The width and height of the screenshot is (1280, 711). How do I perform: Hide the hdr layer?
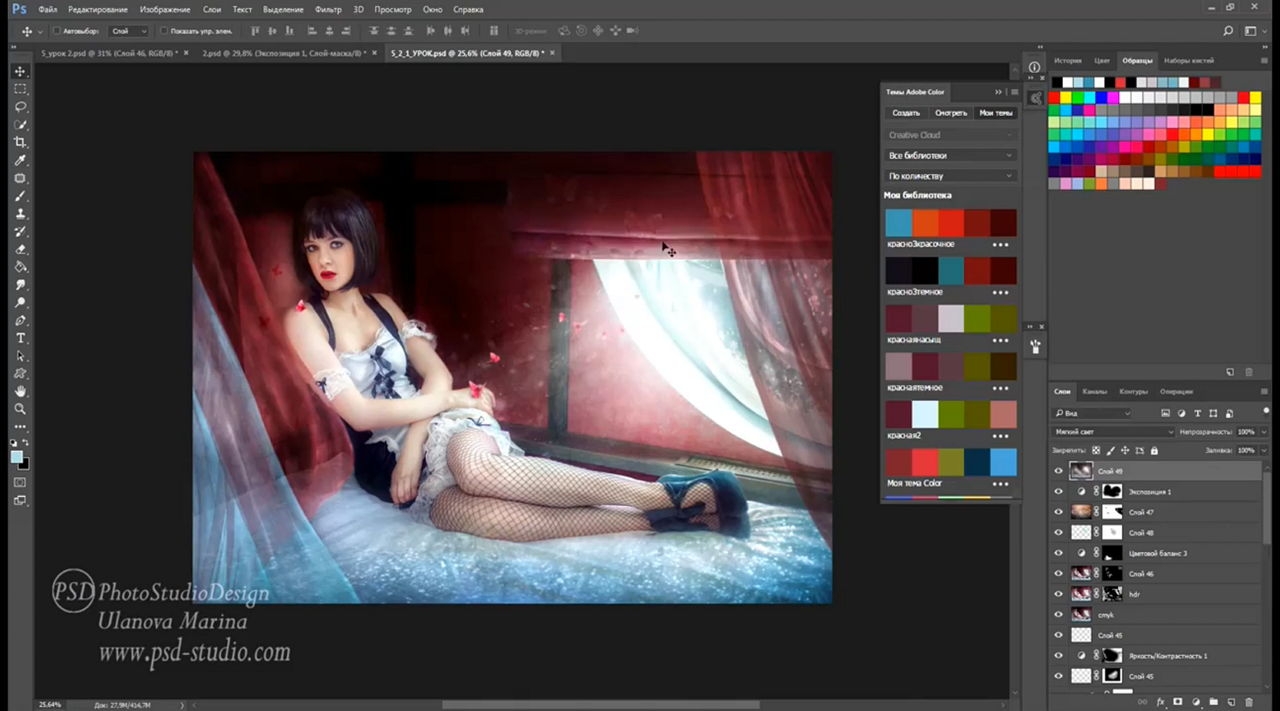(x=1059, y=594)
